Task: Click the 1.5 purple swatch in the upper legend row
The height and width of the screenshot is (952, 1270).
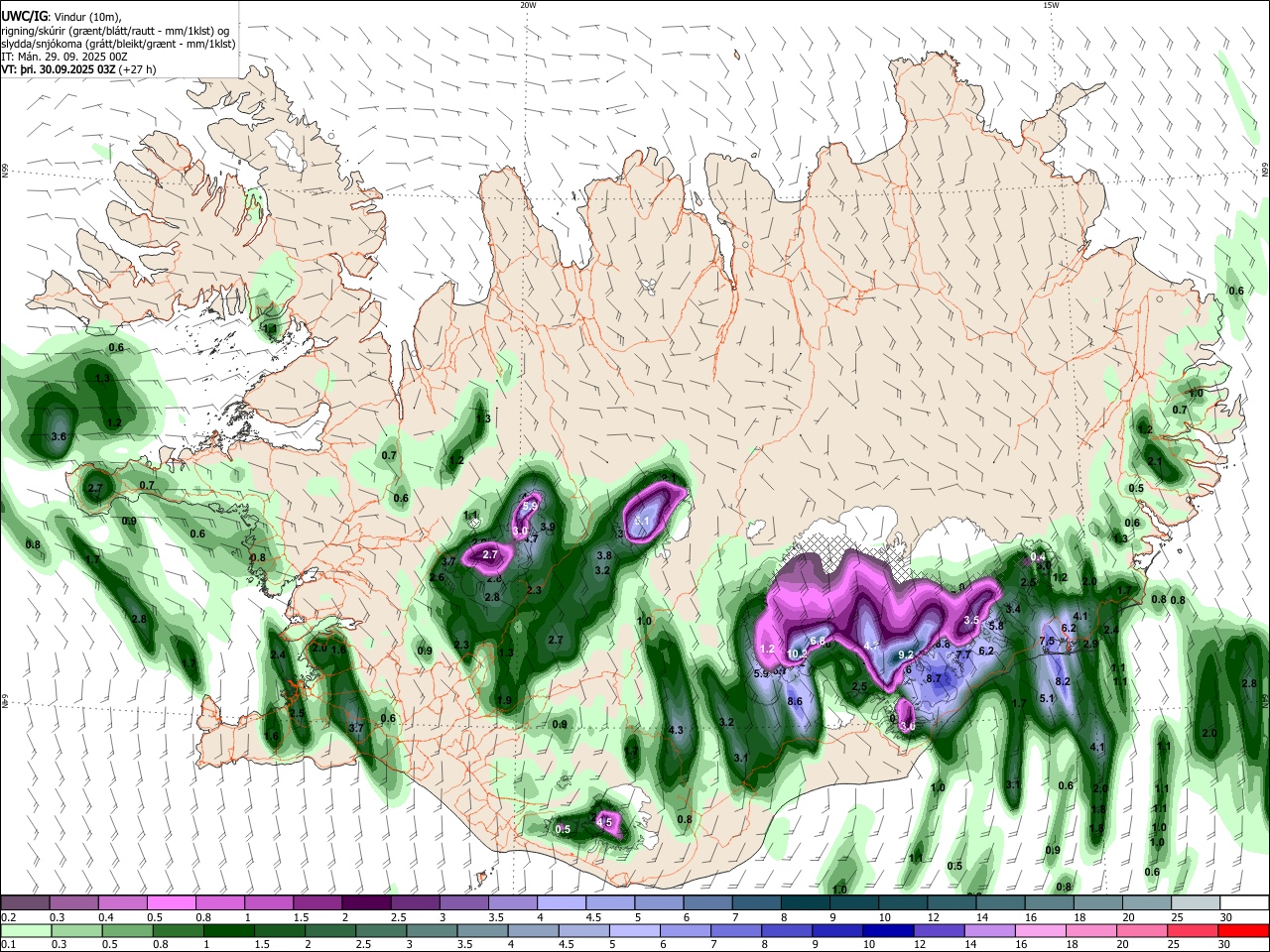Action: tap(317, 902)
